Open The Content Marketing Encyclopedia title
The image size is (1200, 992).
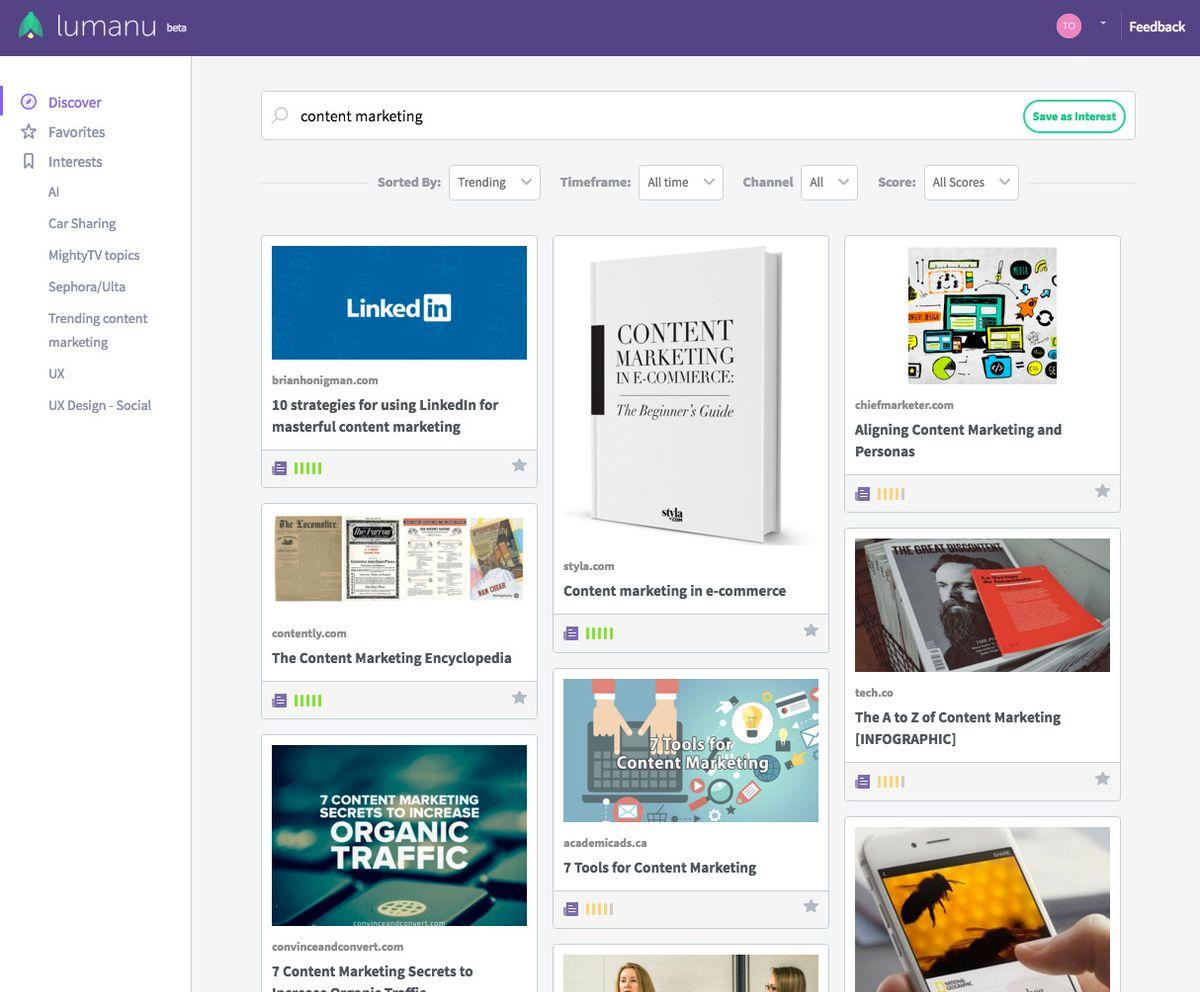392,658
